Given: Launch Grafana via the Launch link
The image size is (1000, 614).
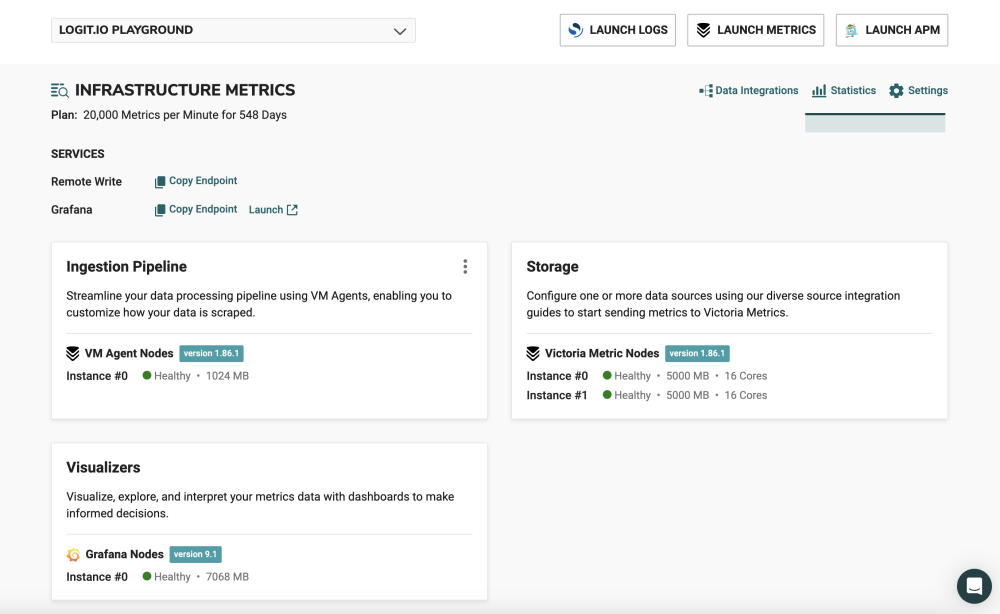Looking at the screenshot, I should pyautogui.click(x=265, y=209).
